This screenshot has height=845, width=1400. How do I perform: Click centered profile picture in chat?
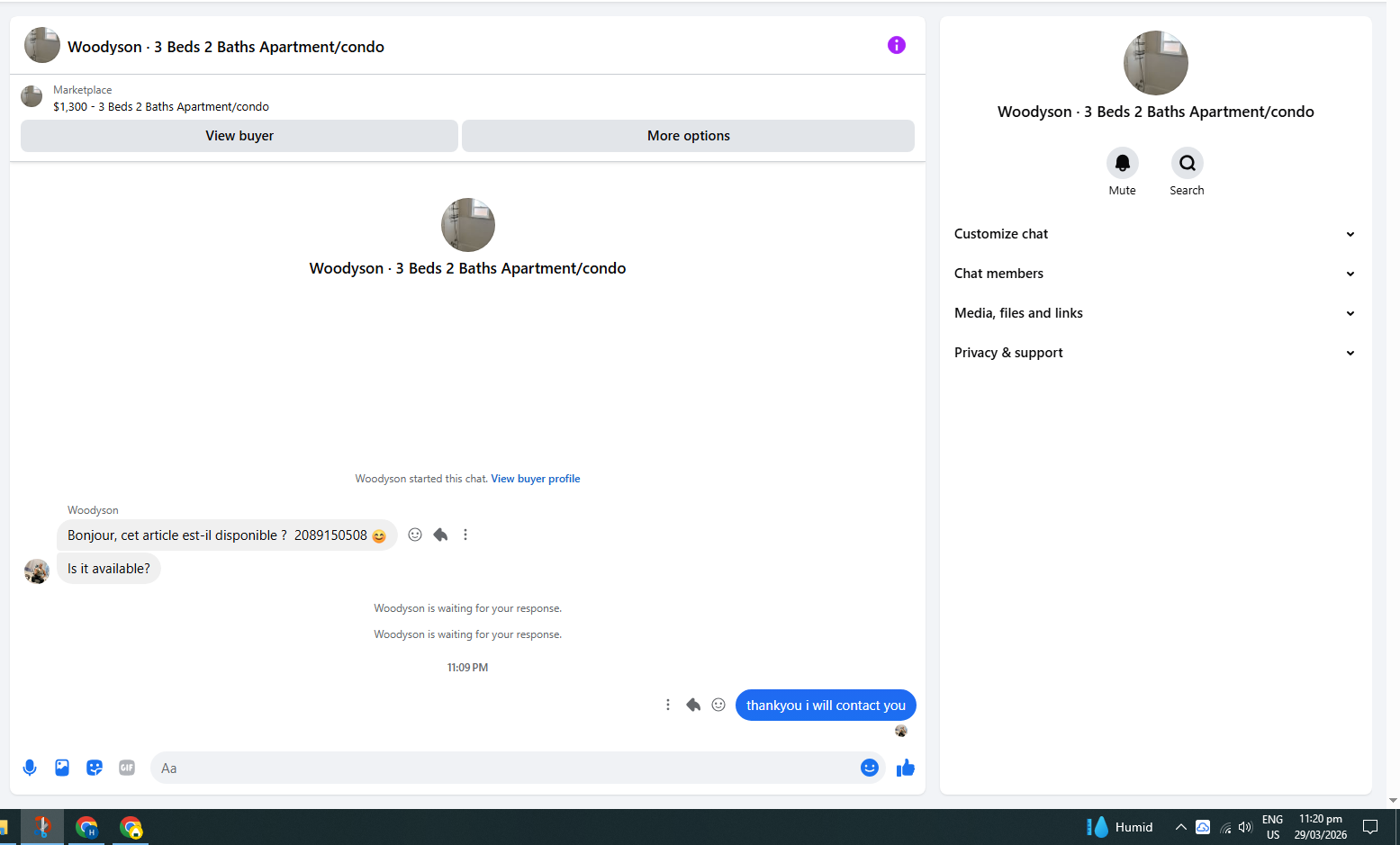pyautogui.click(x=468, y=225)
